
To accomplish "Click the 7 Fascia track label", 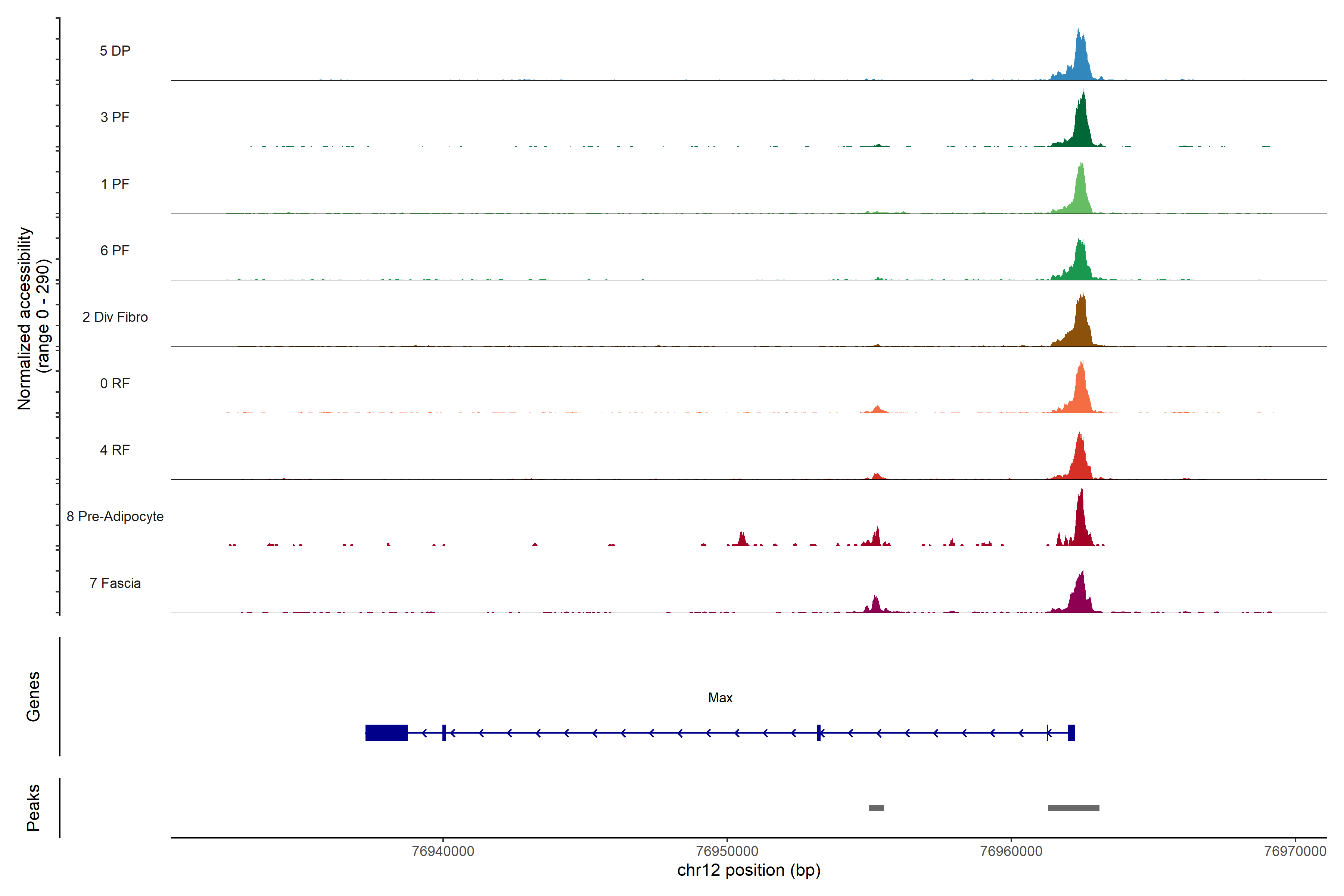I will (x=115, y=584).
